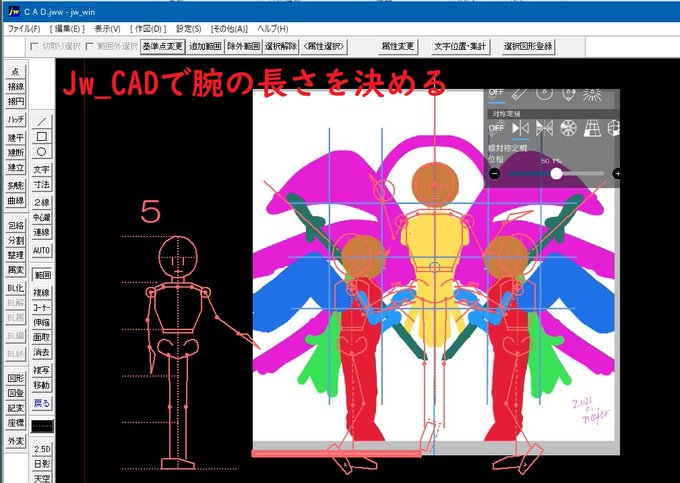Select the 点 point tool
This screenshot has height=483, width=680.
pos(16,72)
